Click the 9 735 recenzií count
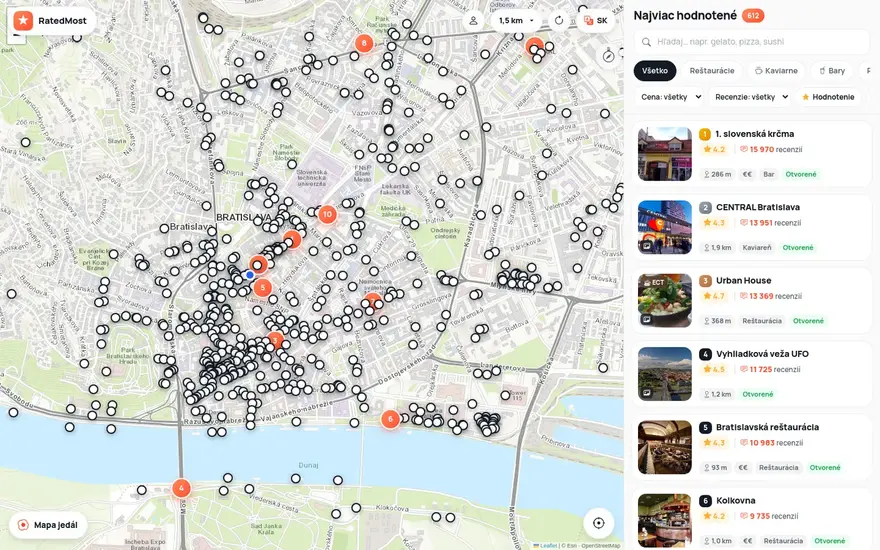Viewport: 880px width, 550px height. pos(769,516)
